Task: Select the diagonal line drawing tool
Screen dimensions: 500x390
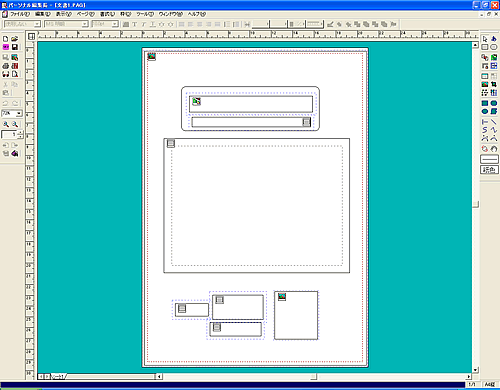Action: [x=494, y=122]
